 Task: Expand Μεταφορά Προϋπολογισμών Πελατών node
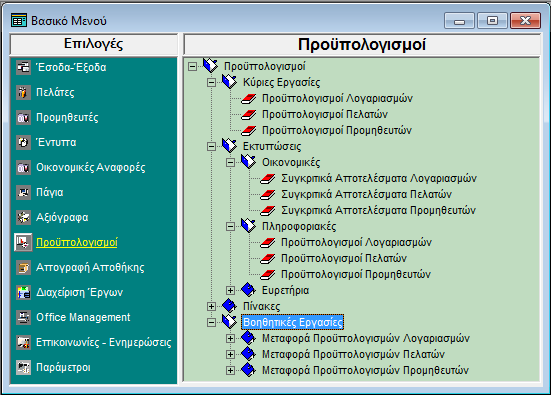[x=230, y=354]
